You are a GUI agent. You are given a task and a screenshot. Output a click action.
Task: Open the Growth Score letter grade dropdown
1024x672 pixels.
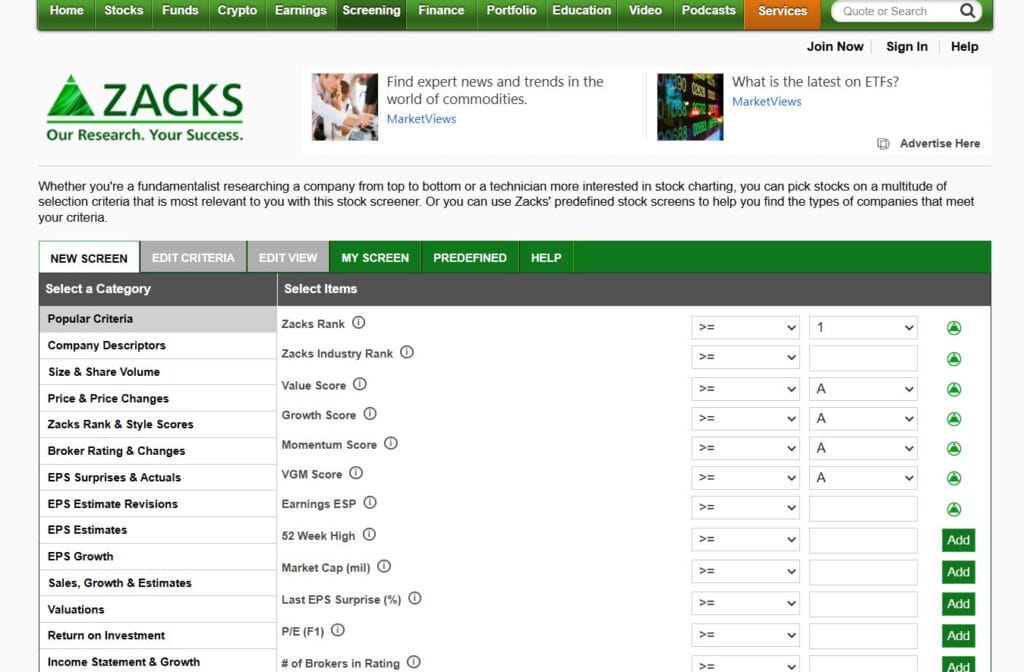click(x=863, y=418)
